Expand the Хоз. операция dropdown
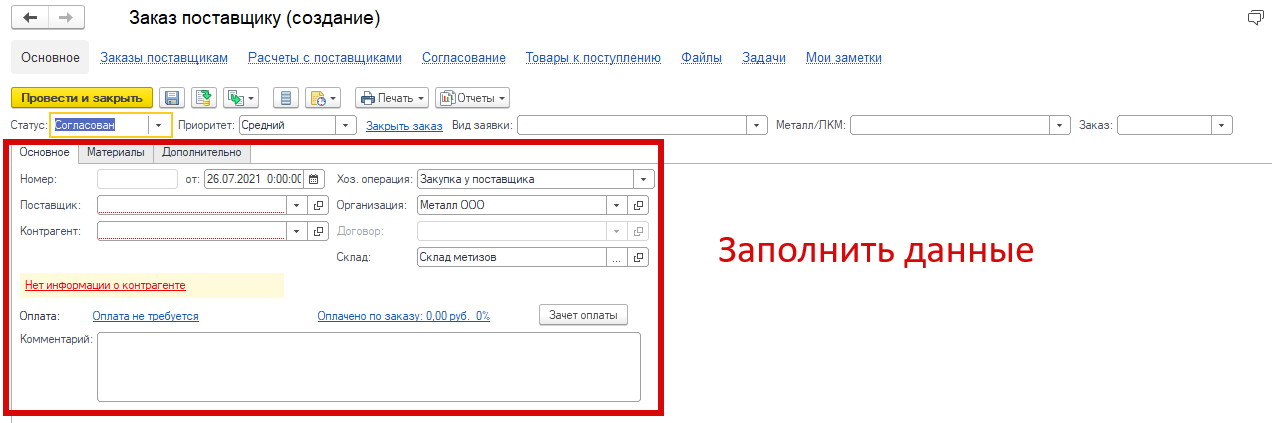 point(644,179)
